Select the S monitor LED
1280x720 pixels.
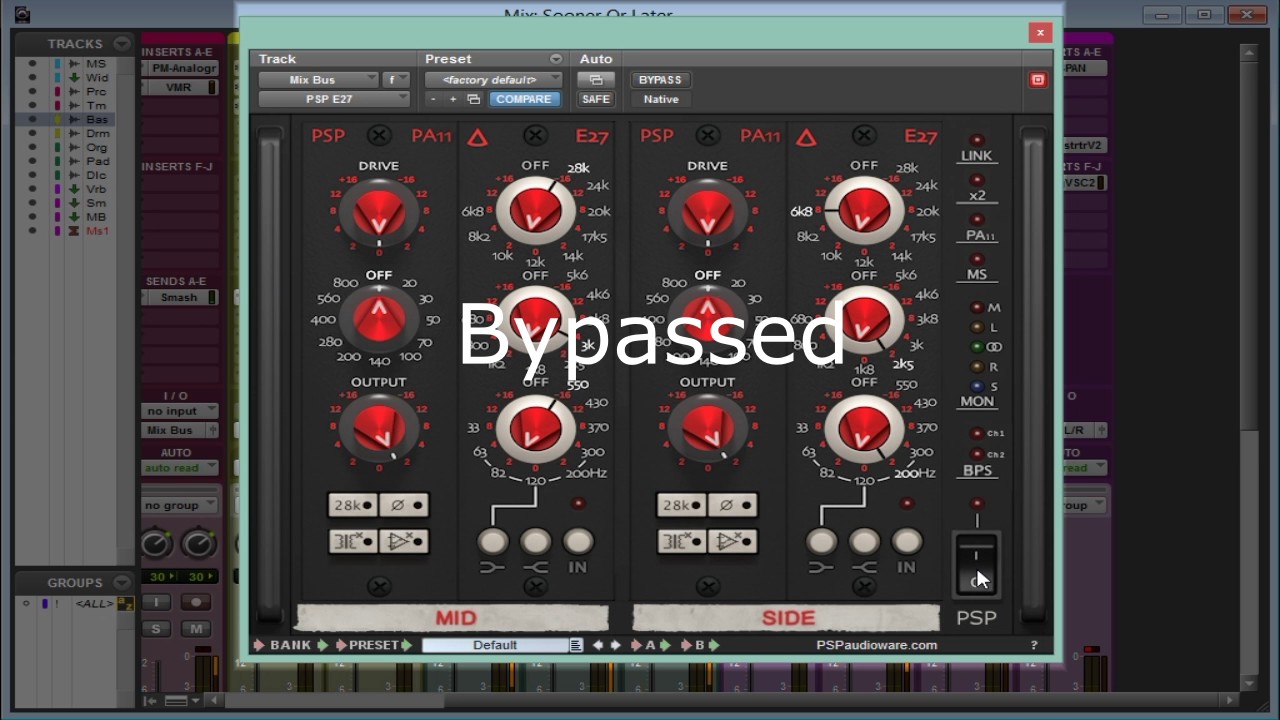(x=977, y=386)
